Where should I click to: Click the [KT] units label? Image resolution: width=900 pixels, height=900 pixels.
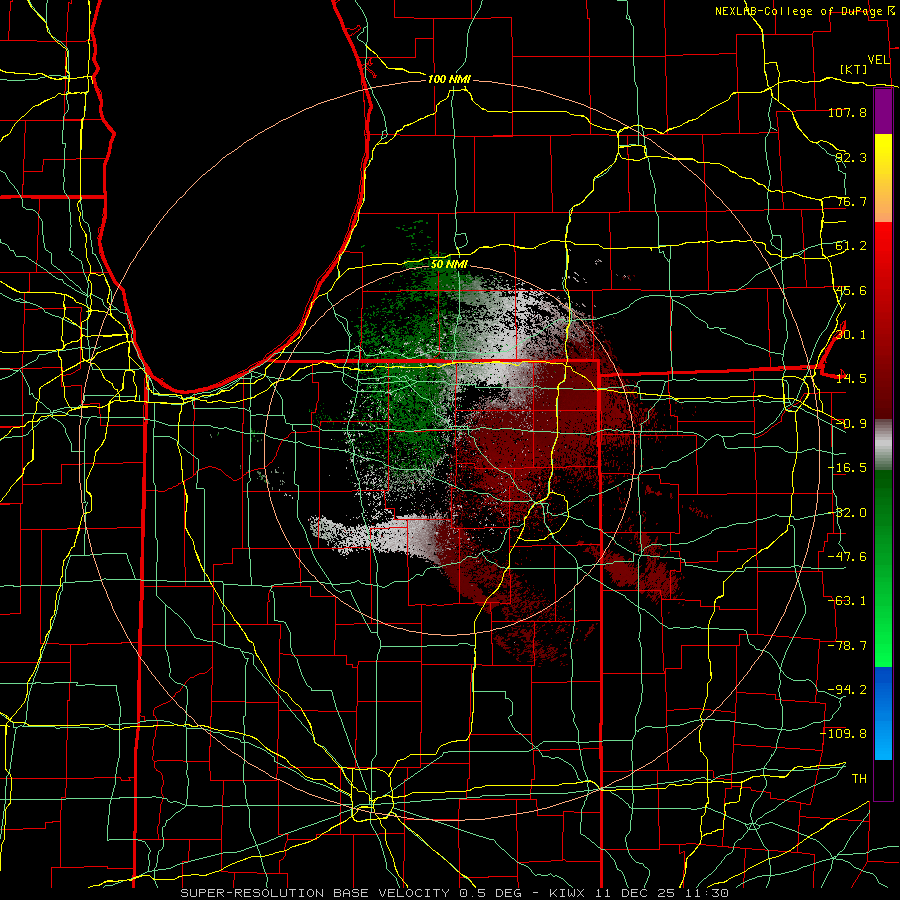[854, 69]
